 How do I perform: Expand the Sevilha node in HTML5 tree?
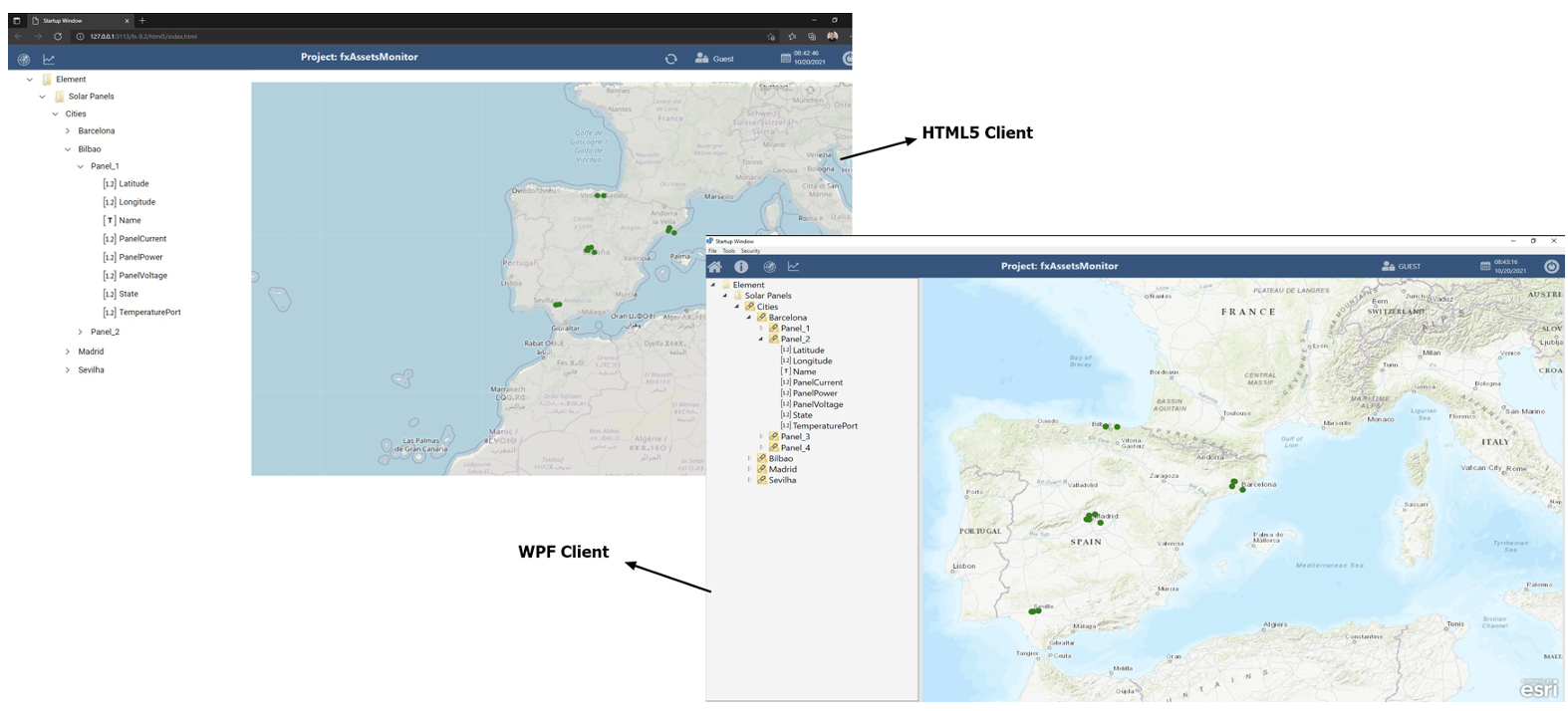68,370
